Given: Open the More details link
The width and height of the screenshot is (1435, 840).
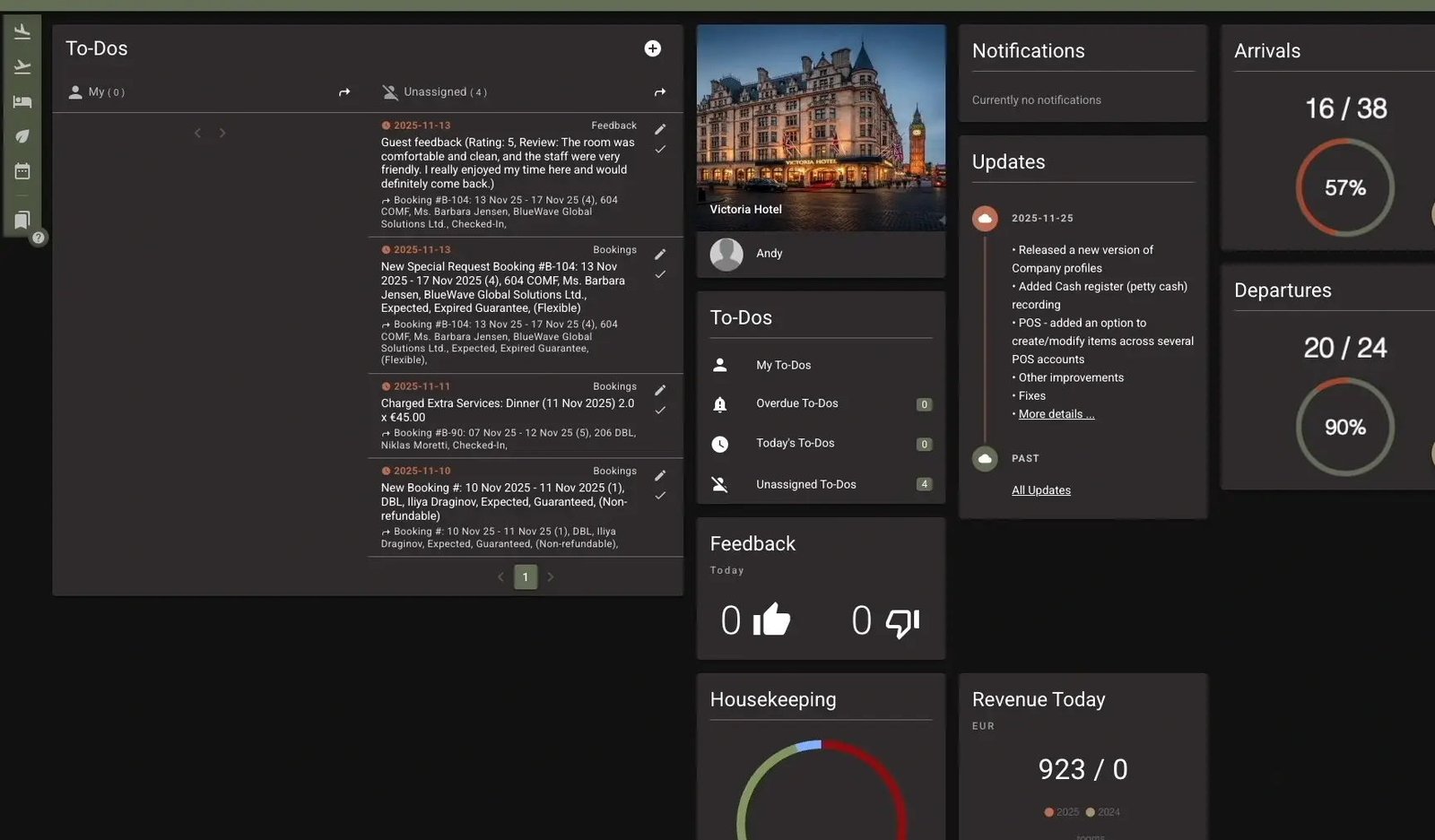Looking at the screenshot, I should pos(1057,414).
